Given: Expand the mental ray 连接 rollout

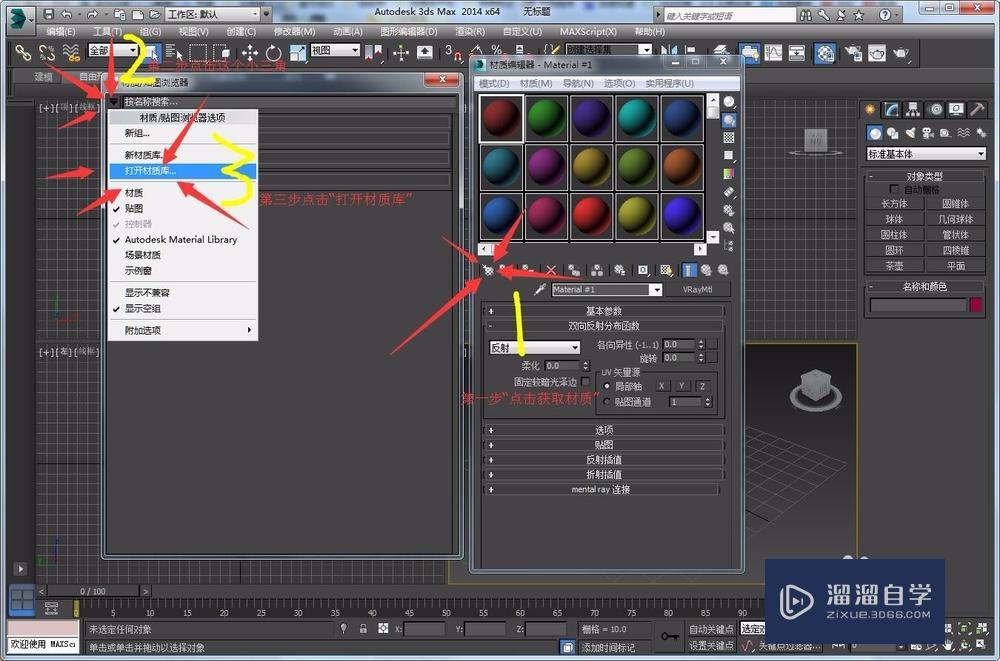Looking at the screenshot, I should (x=601, y=489).
